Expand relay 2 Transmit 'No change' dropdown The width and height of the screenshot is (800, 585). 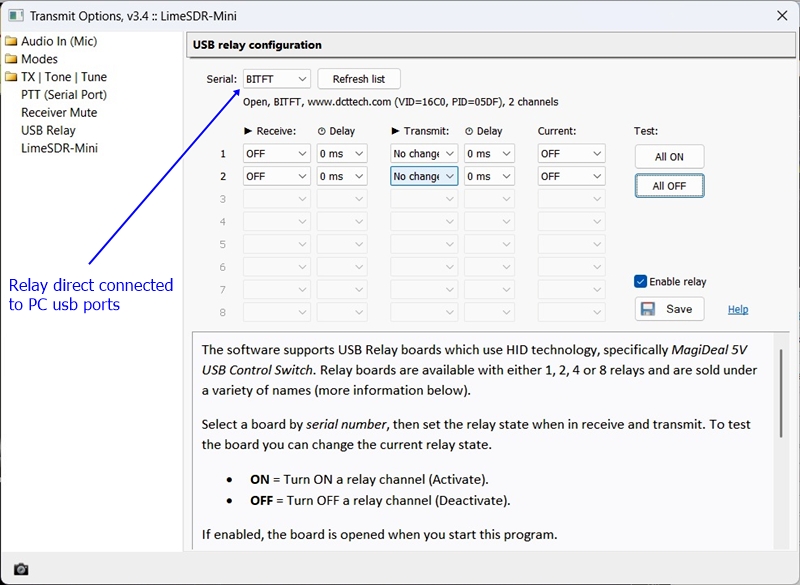tap(424, 176)
